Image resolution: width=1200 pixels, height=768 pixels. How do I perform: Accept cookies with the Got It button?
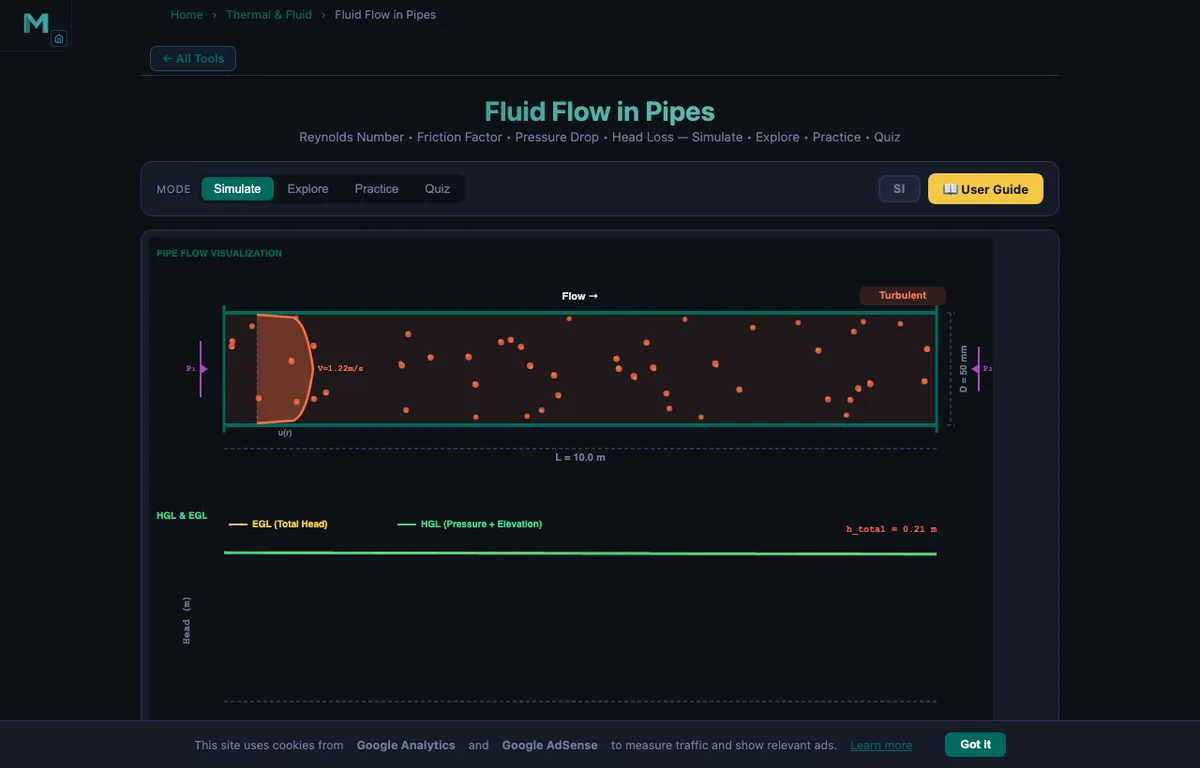point(975,744)
